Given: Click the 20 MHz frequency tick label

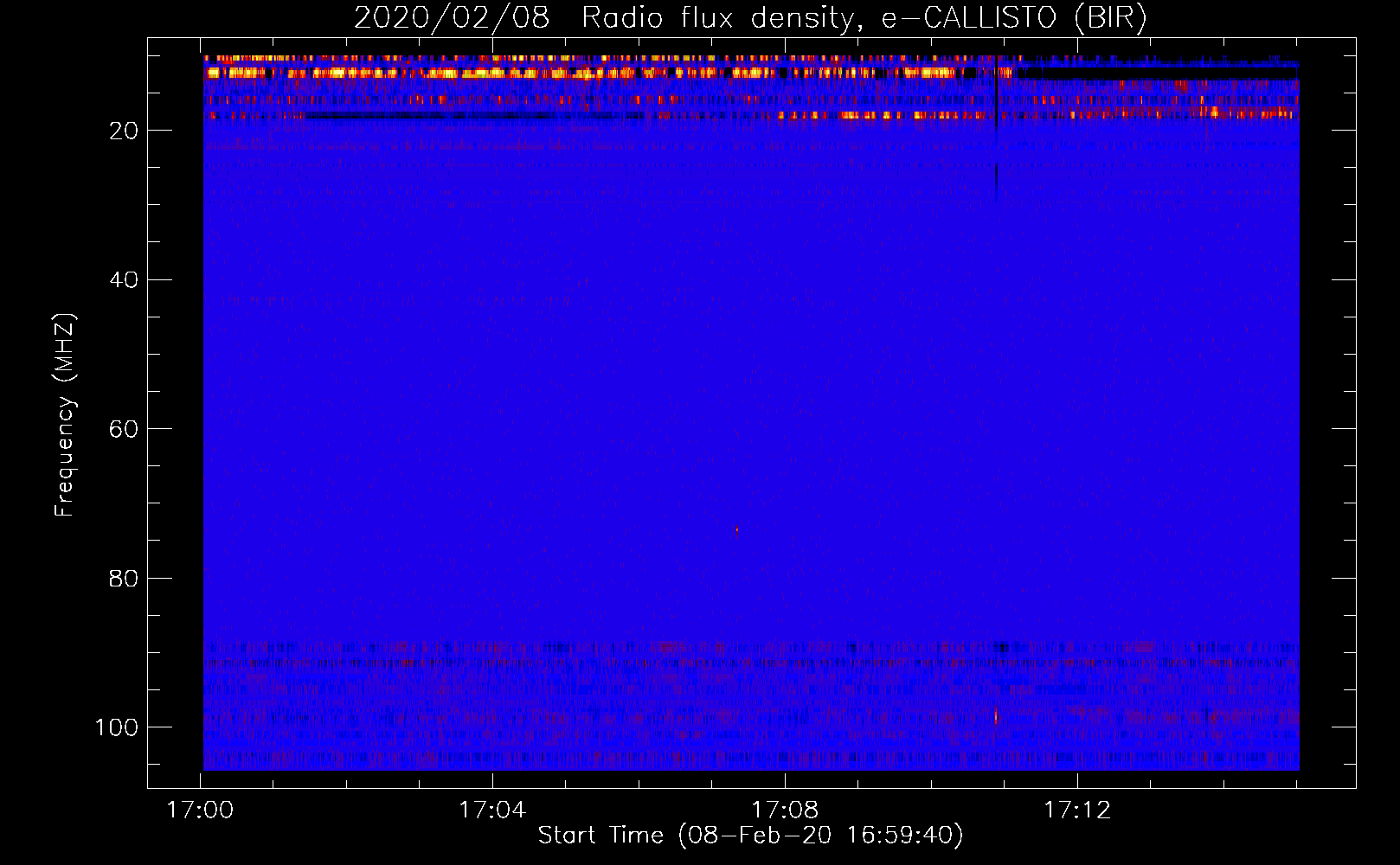Looking at the screenshot, I should (x=124, y=131).
